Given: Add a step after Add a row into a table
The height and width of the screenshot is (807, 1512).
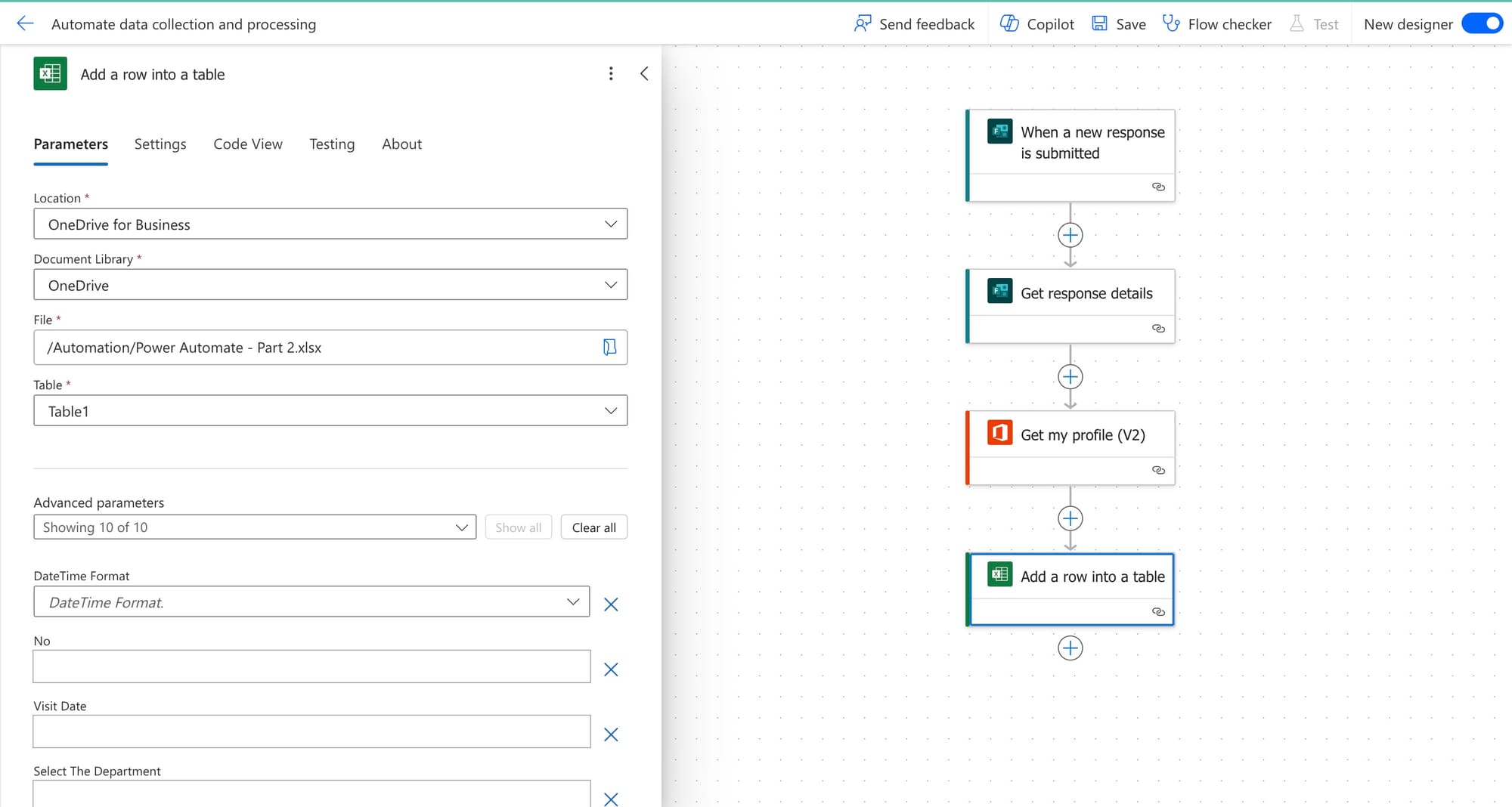Looking at the screenshot, I should pos(1070,648).
